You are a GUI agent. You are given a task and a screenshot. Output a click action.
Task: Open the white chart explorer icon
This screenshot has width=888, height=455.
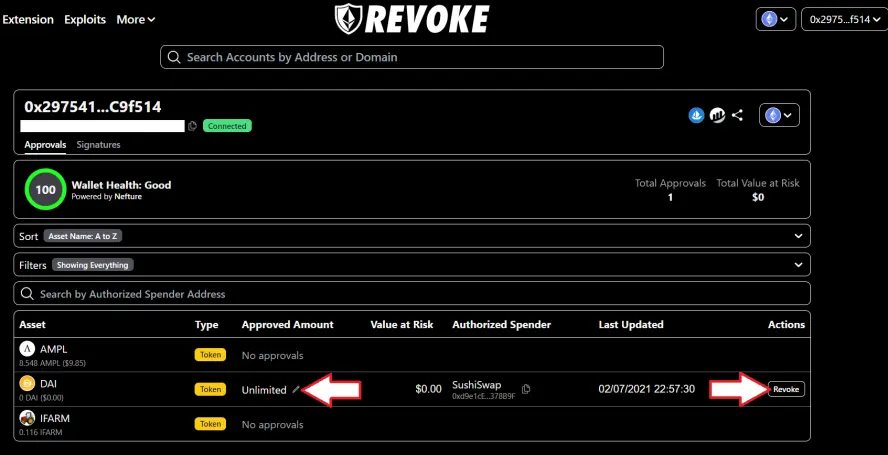718,116
